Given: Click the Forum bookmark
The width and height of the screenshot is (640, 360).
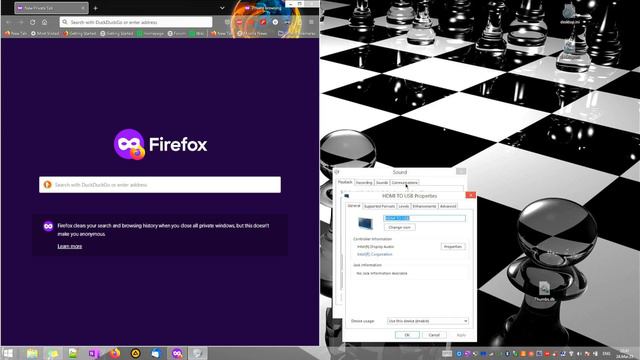Looking at the screenshot, I should 177,33.
